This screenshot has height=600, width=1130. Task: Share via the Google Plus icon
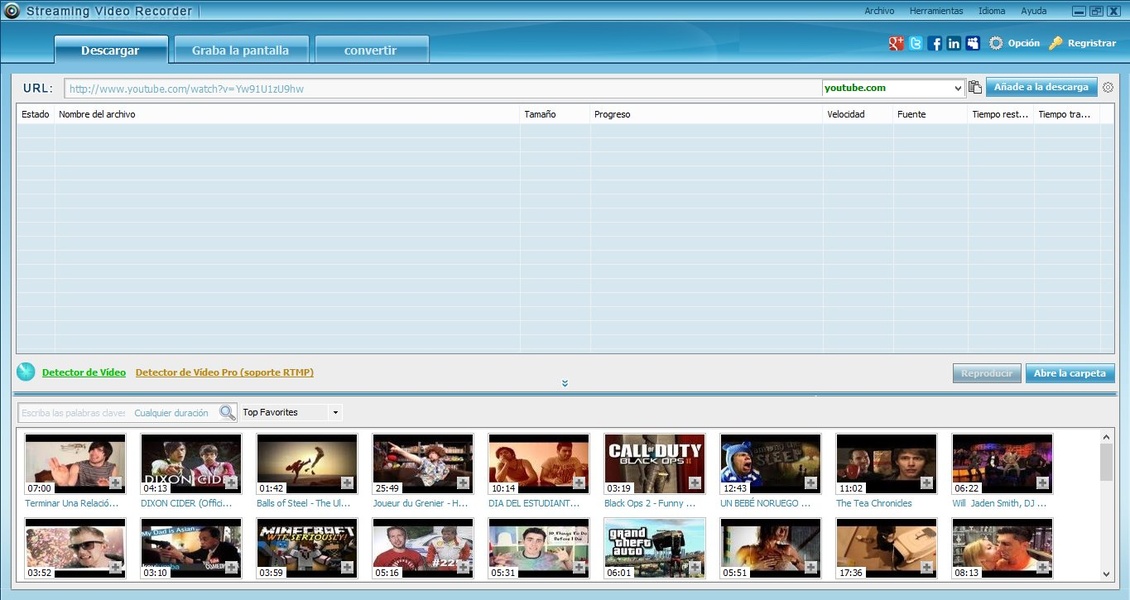pos(897,43)
